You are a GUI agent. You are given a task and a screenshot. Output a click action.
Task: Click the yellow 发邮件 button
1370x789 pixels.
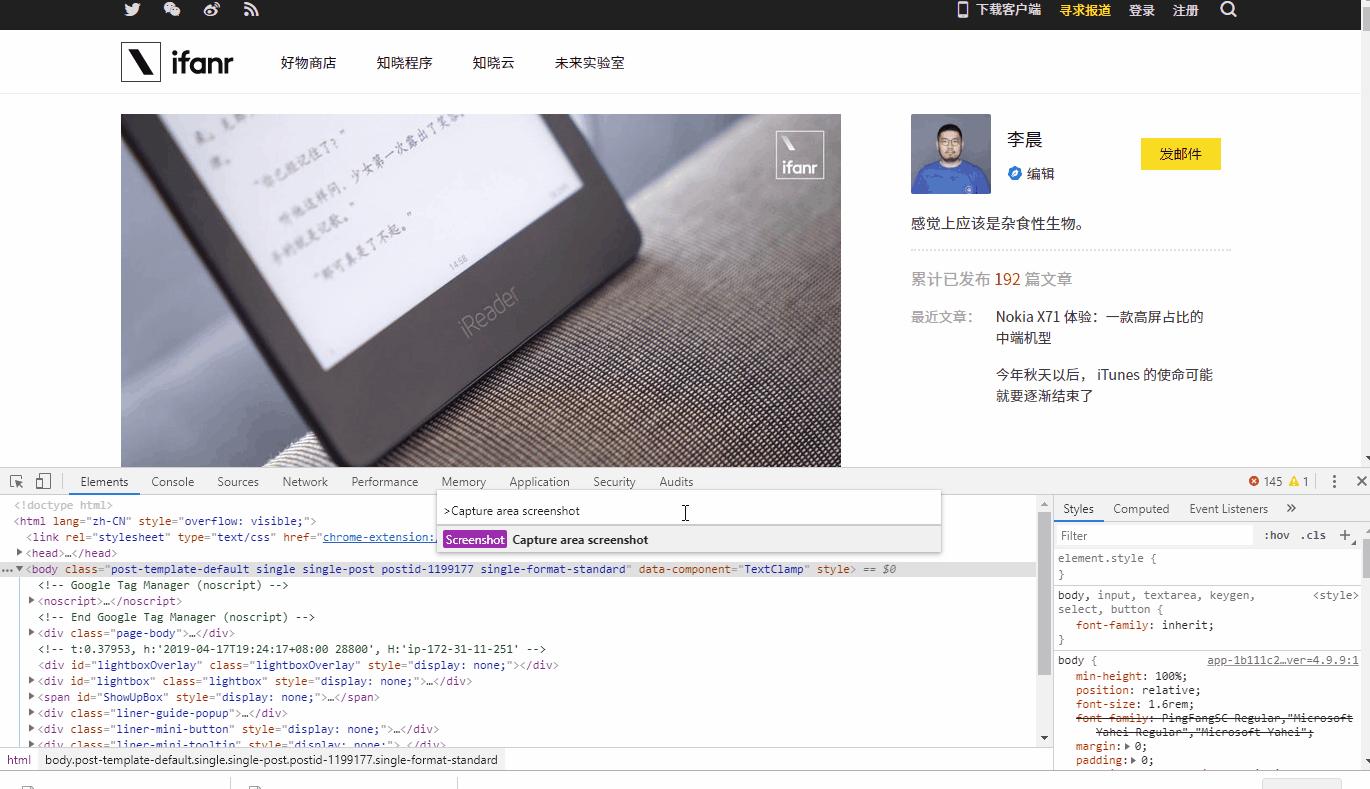tap(1180, 154)
